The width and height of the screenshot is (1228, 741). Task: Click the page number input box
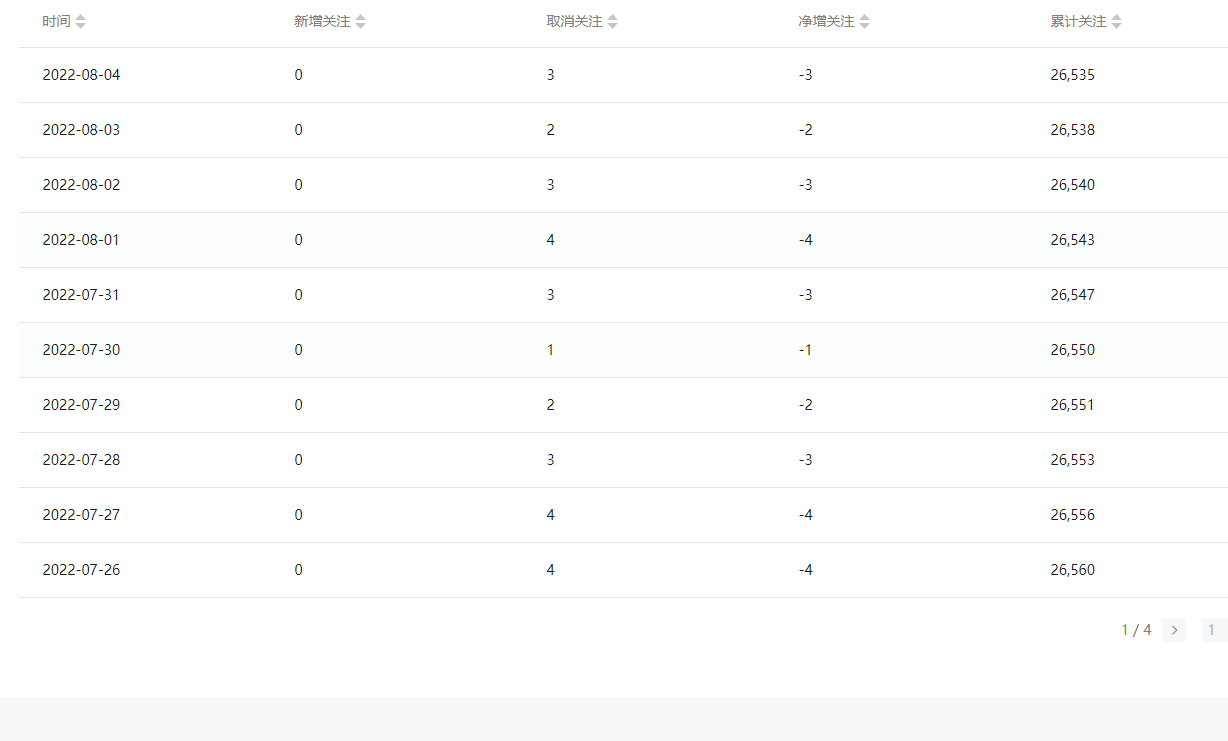1213,630
